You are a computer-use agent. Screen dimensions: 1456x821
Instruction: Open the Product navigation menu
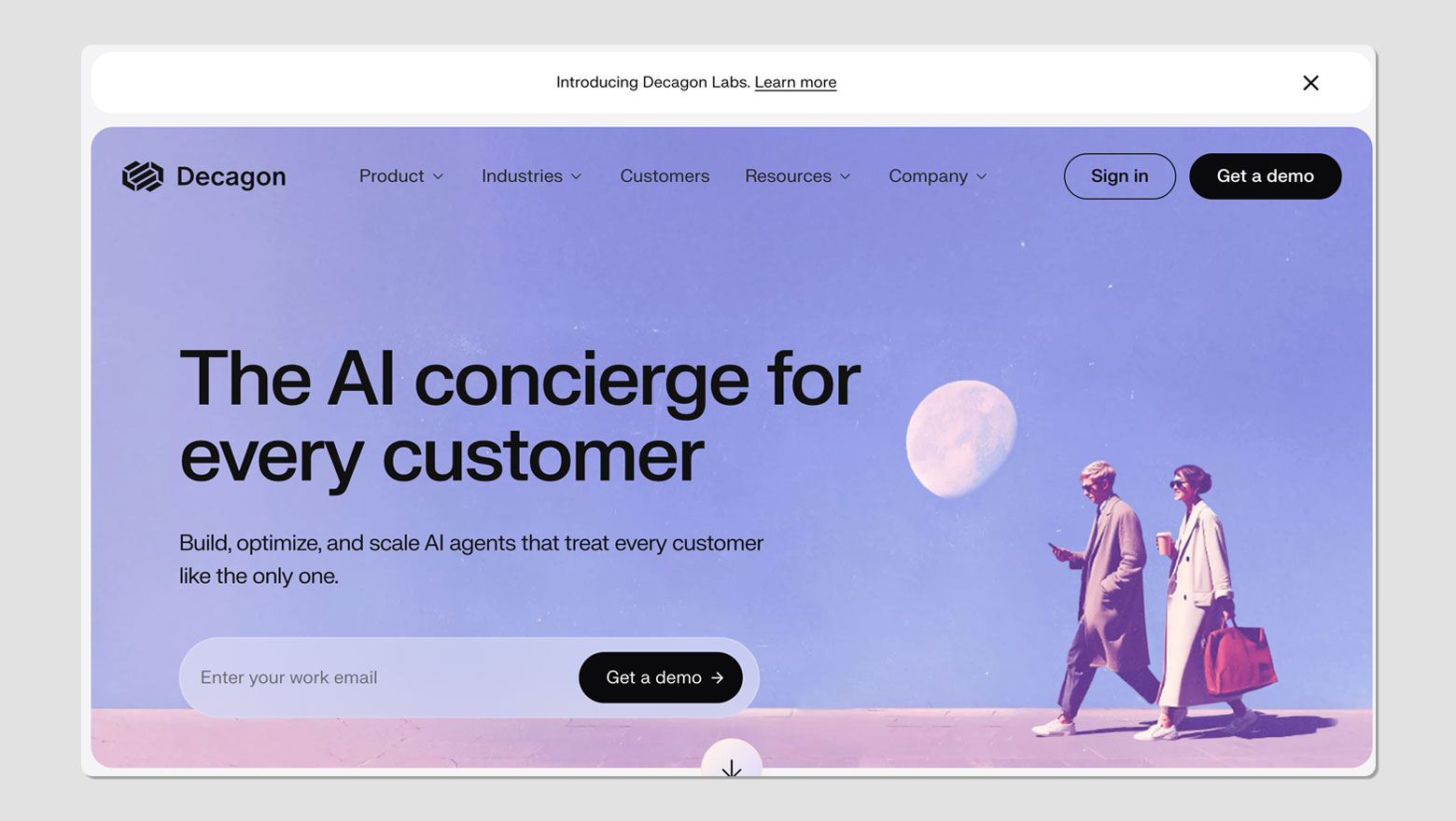click(x=401, y=176)
